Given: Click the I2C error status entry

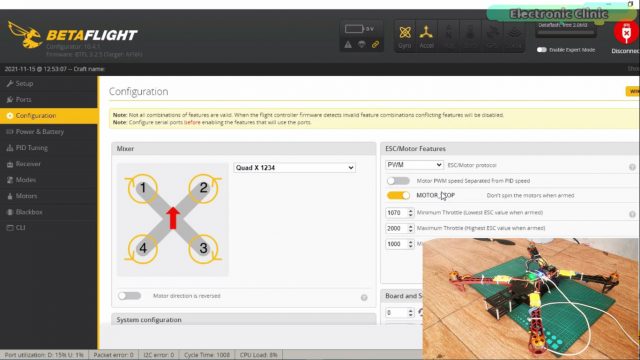Looking at the screenshot, I should [x=159, y=355].
